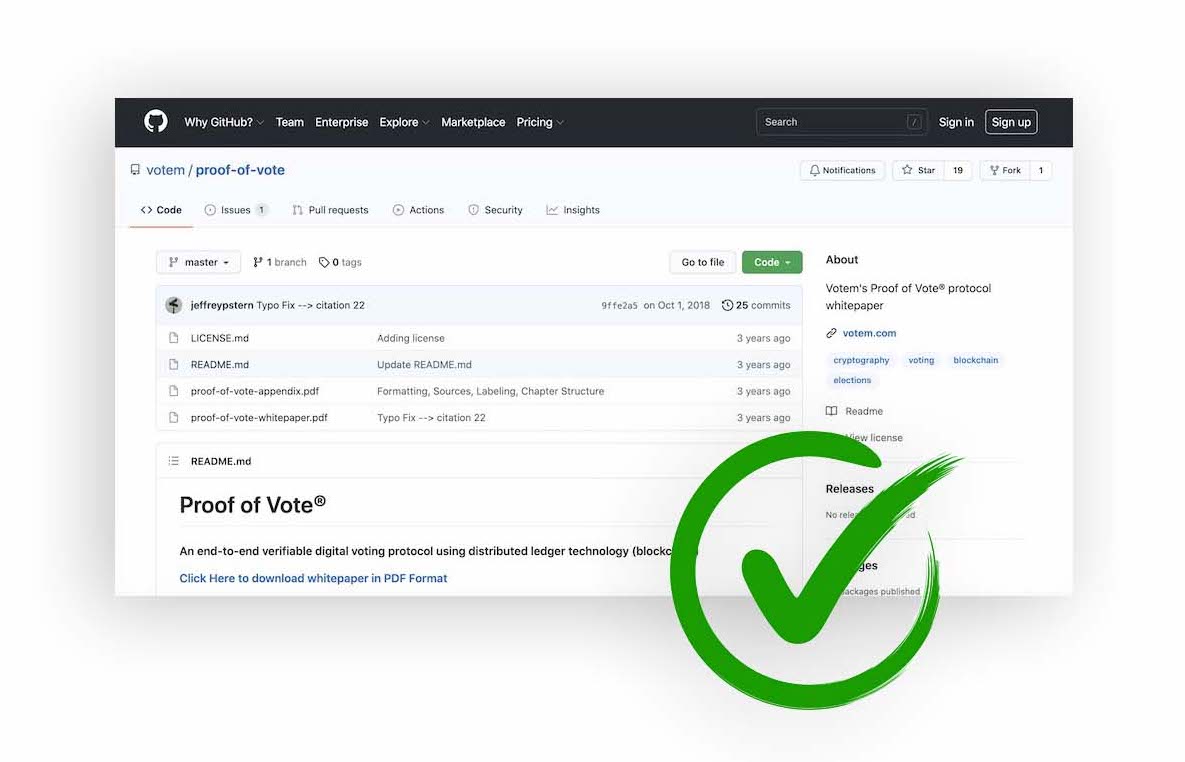1185x762 pixels.
Task: Go to the Insights tab
Action: point(573,210)
